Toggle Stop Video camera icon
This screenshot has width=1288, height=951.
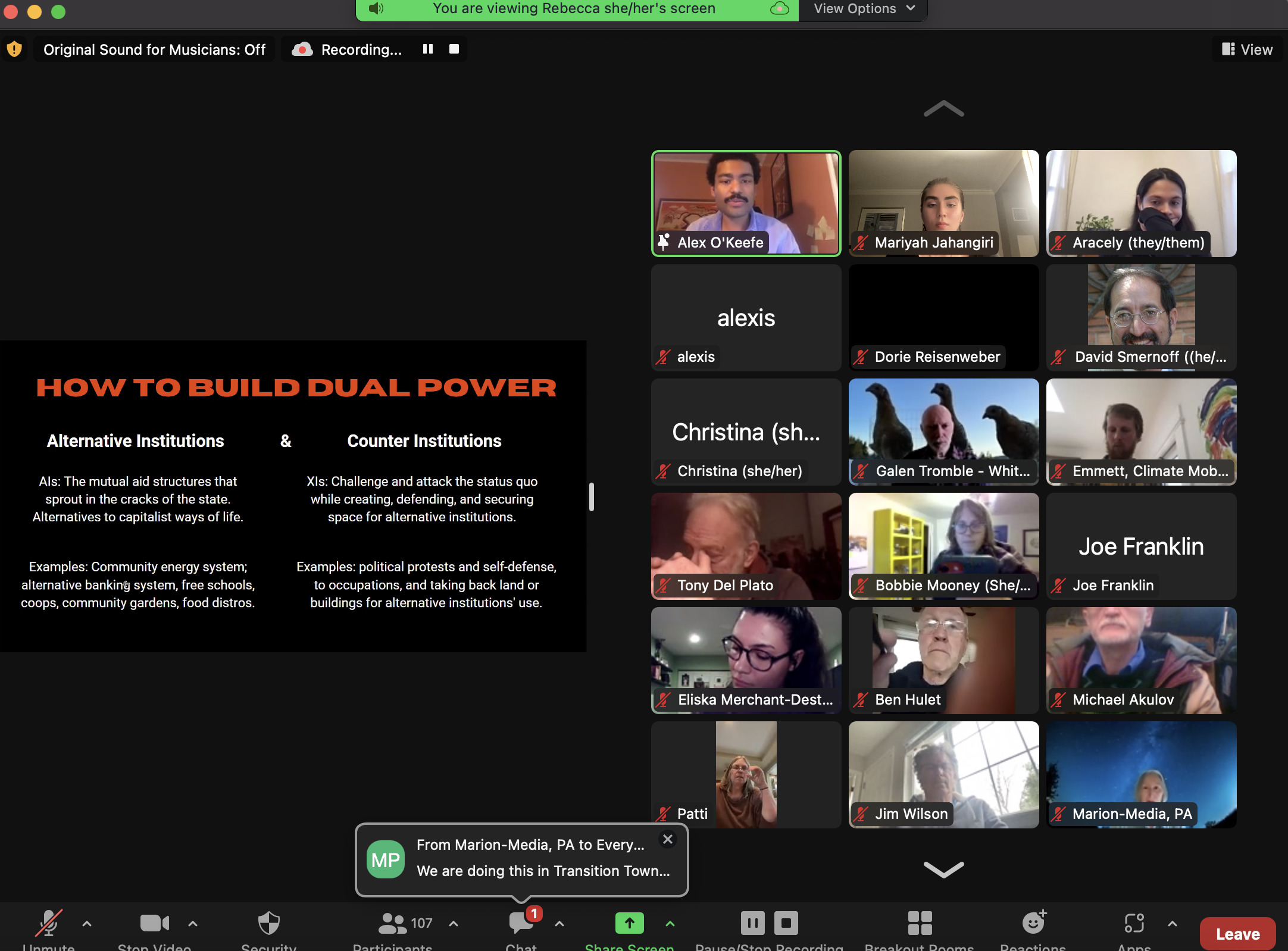155,923
